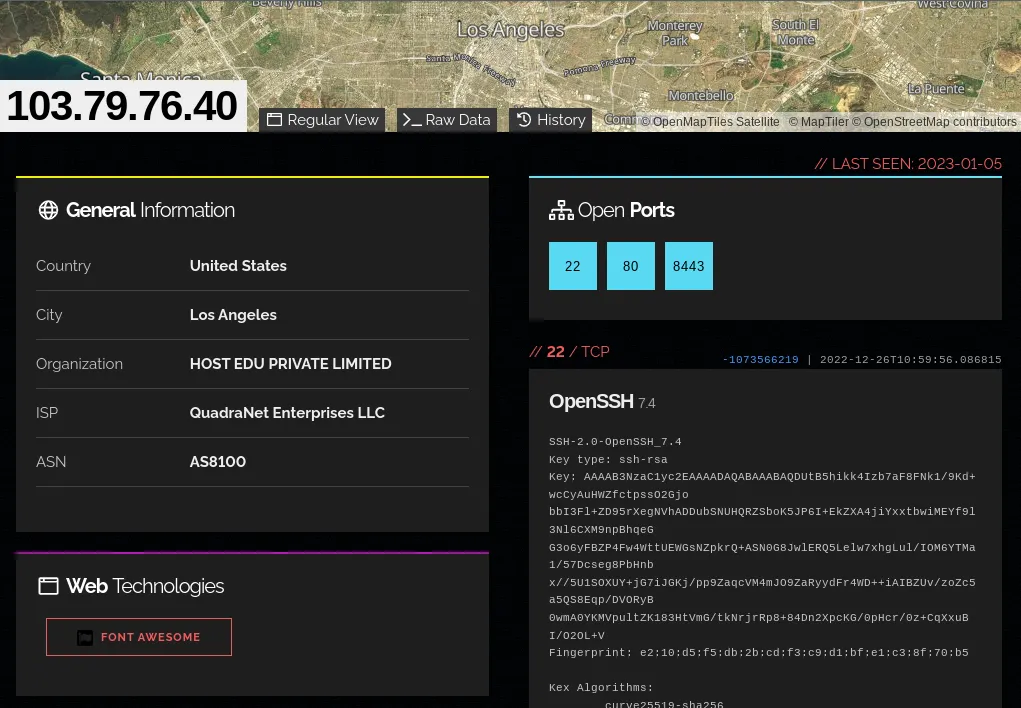Click the calendar icon on Regular View
Screen dimensions: 1021x708
coord(274,119)
